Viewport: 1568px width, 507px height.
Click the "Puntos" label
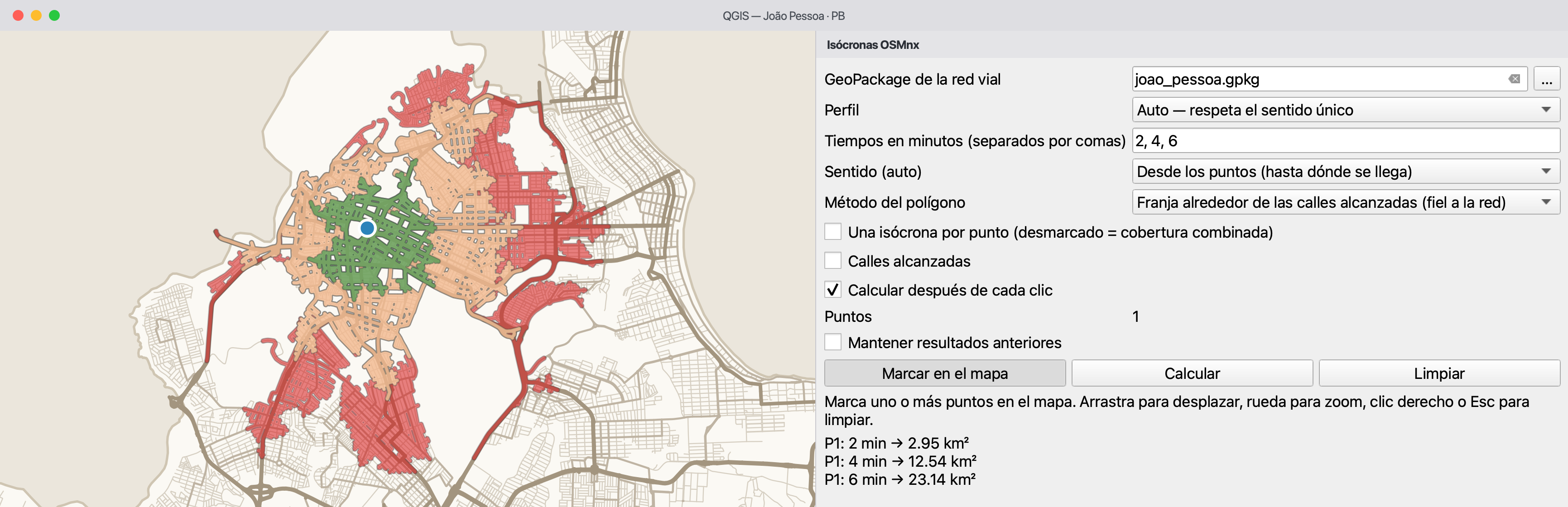click(848, 316)
